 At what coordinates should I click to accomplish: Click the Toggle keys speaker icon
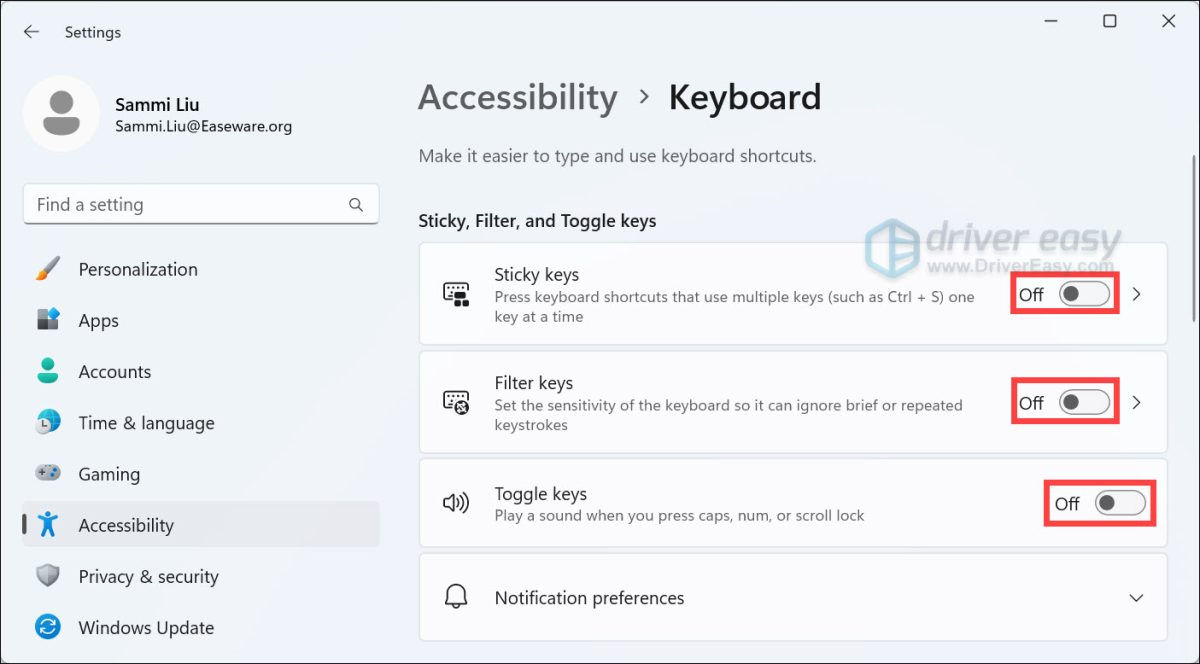tap(456, 503)
